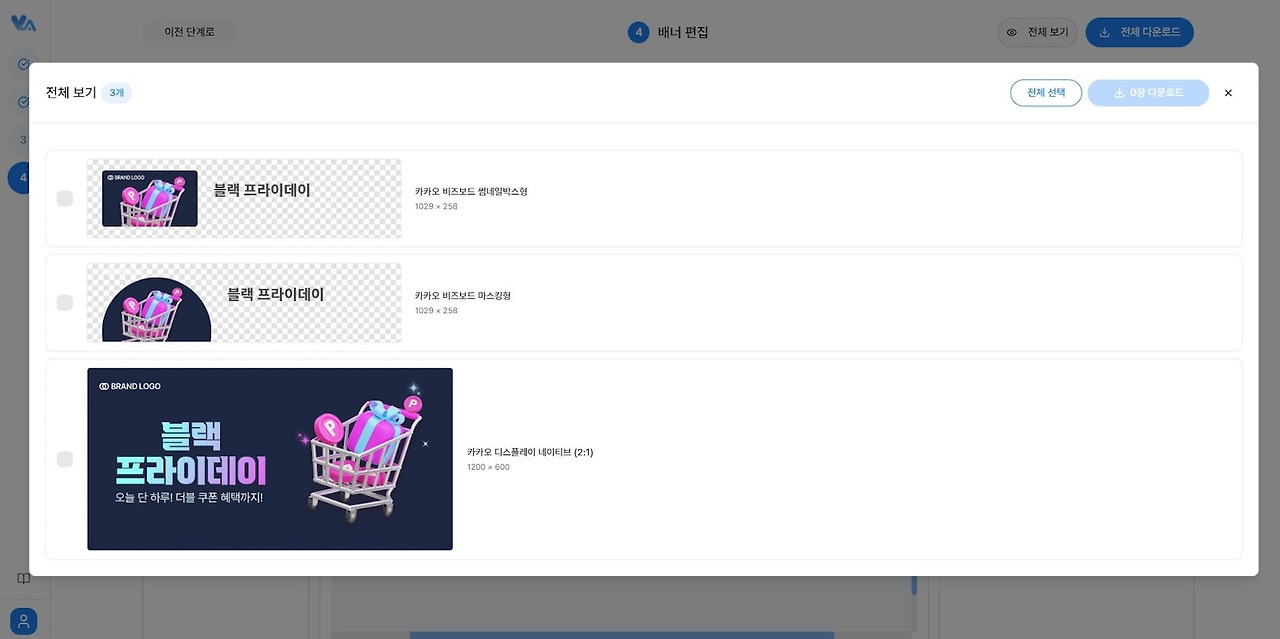
Task: Click the eye icon on 전체 보기
Action: click(1012, 32)
